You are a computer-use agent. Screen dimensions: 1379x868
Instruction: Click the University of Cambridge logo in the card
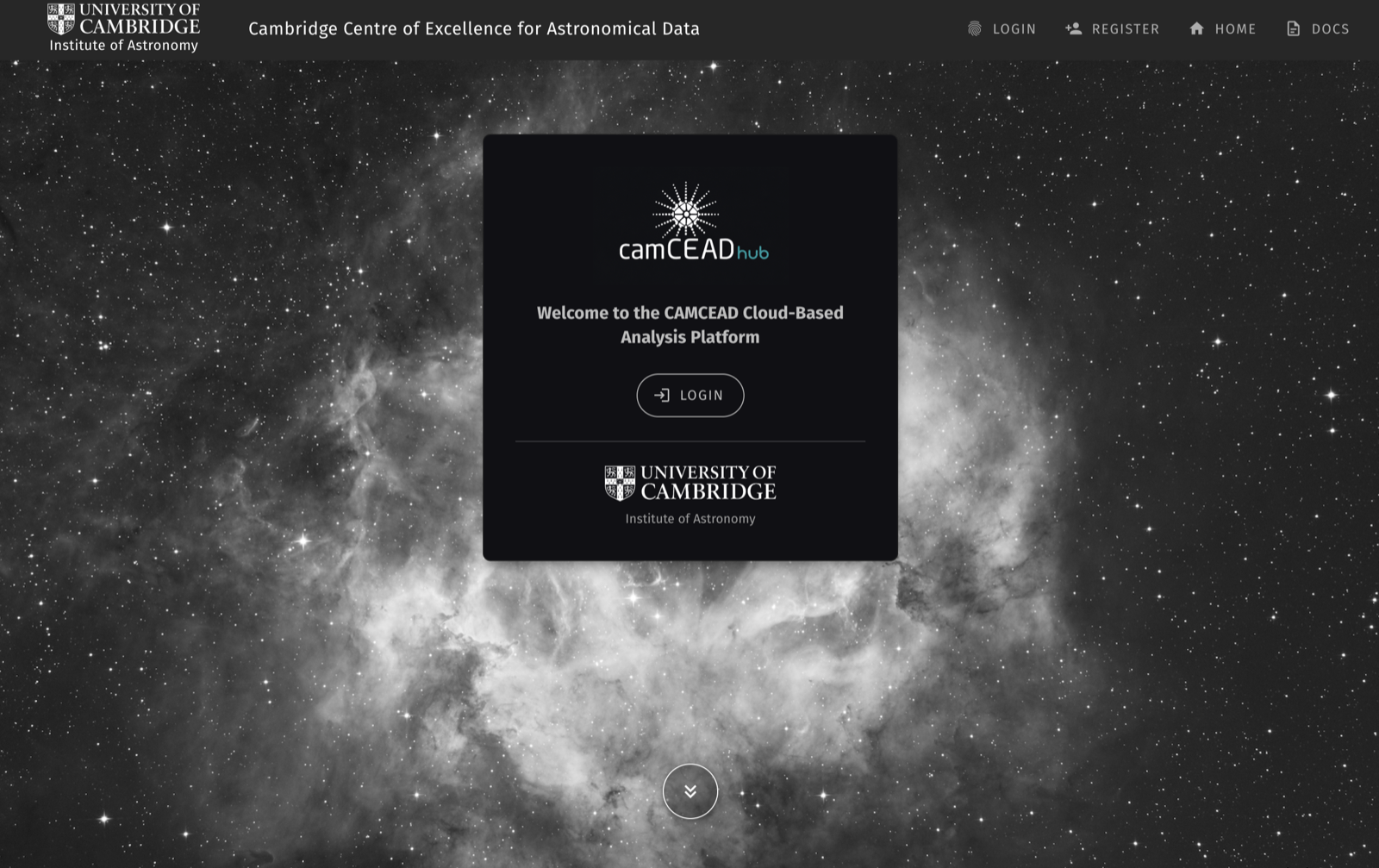pos(690,483)
